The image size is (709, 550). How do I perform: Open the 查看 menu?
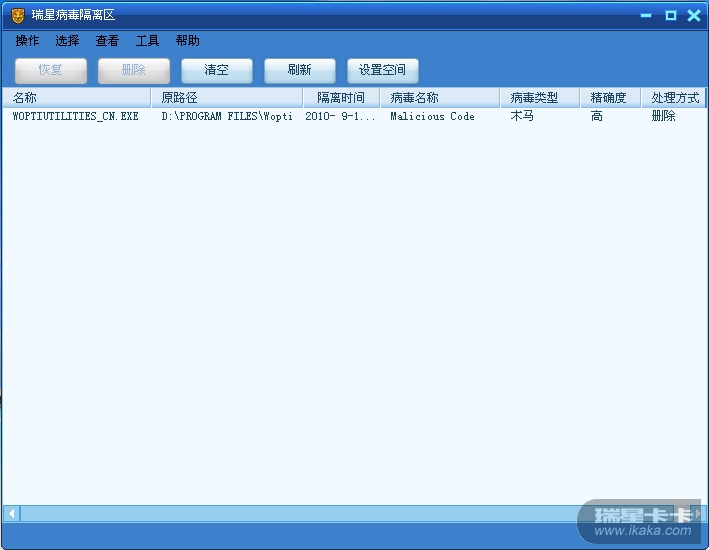(x=107, y=41)
